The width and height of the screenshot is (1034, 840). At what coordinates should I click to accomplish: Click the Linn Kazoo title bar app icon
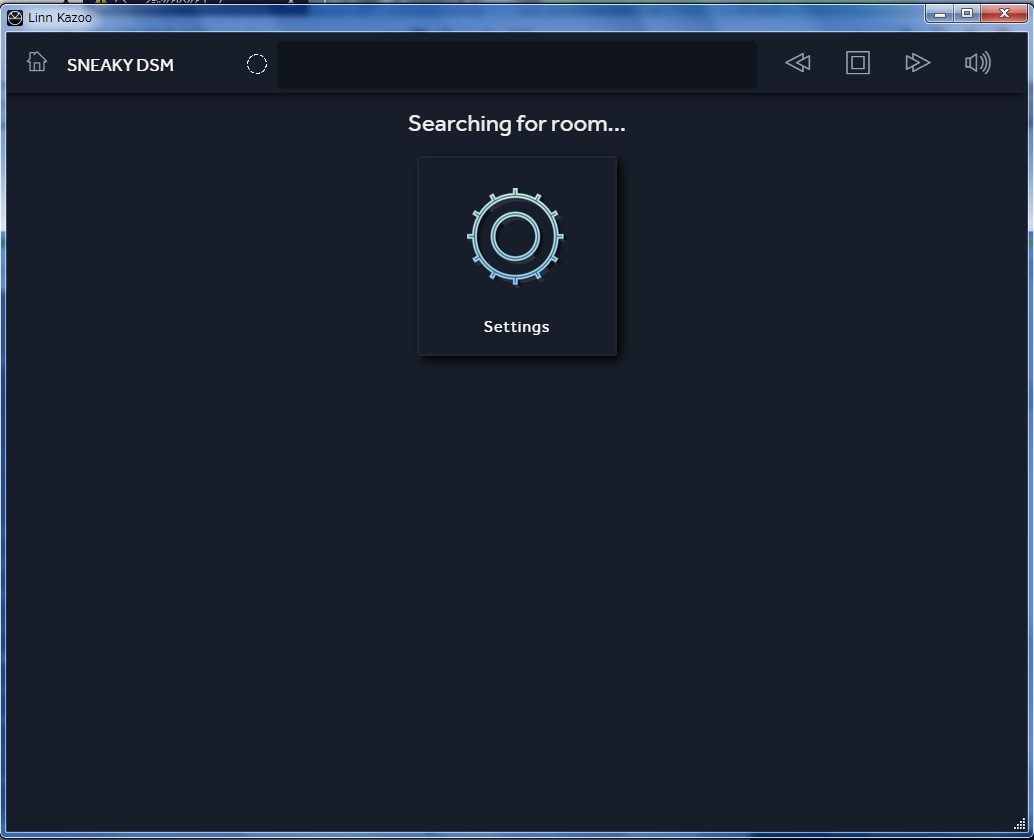[x=15, y=17]
